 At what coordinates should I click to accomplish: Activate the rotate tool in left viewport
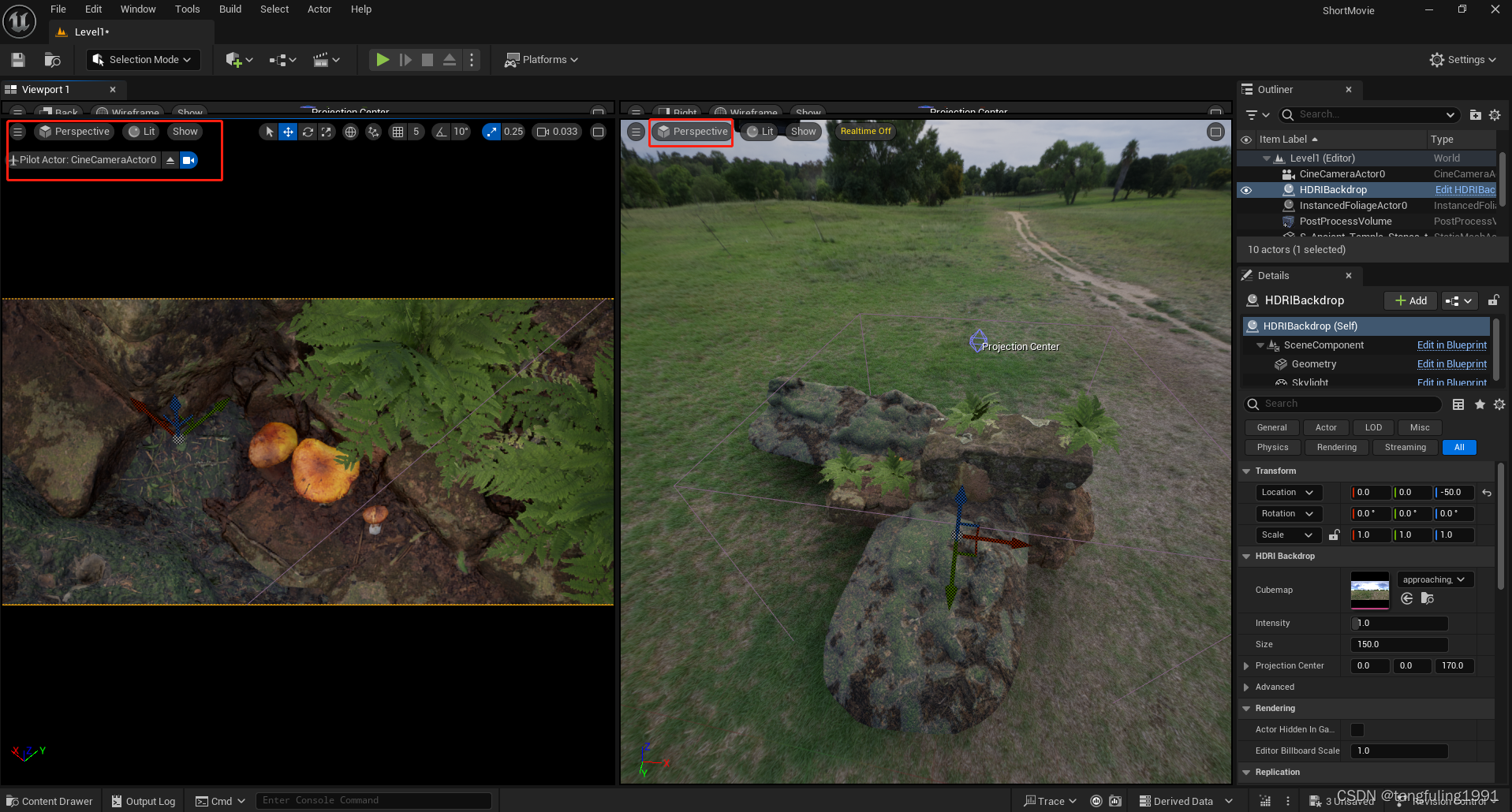pos(308,132)
